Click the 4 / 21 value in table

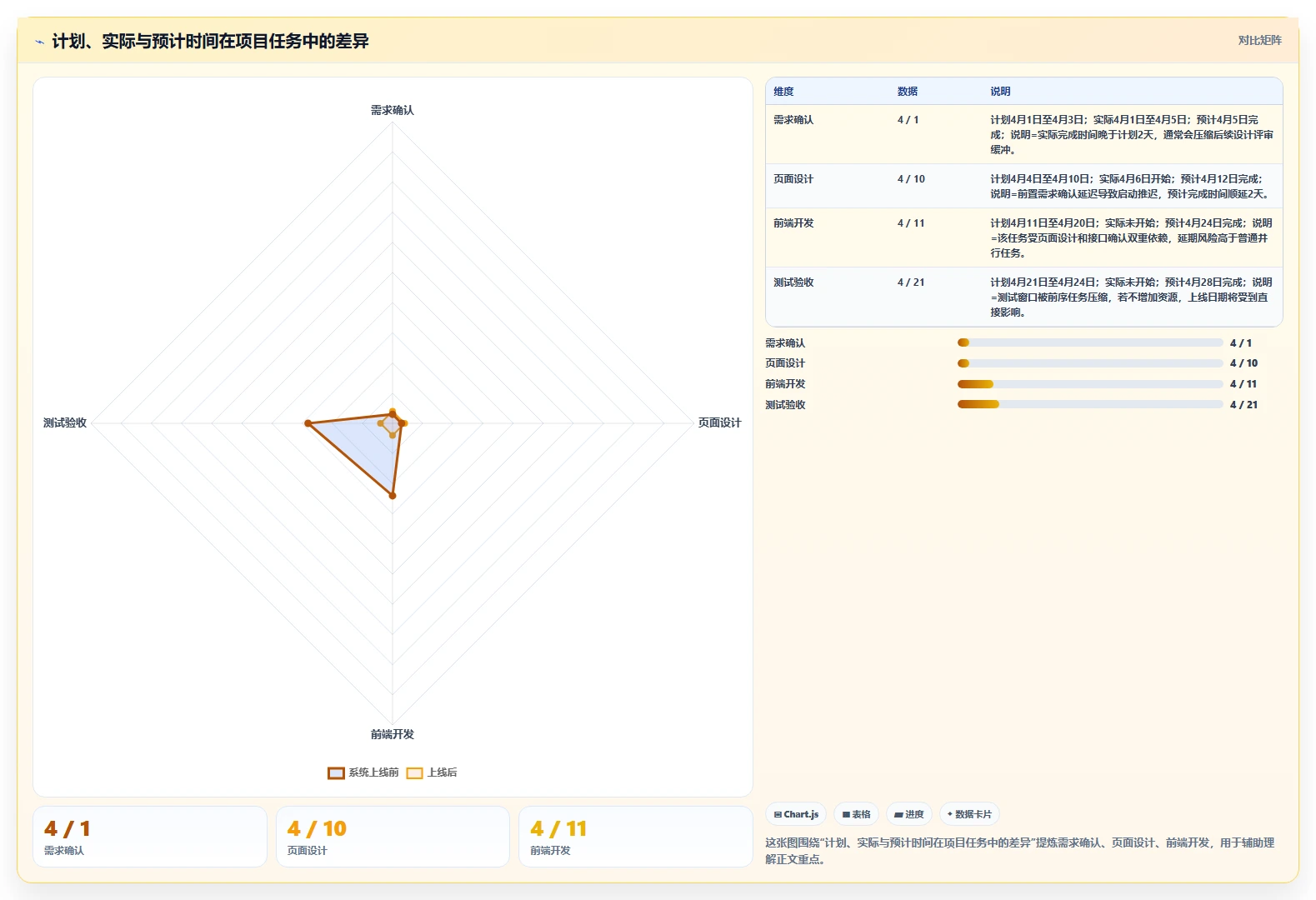coord(911,282)
